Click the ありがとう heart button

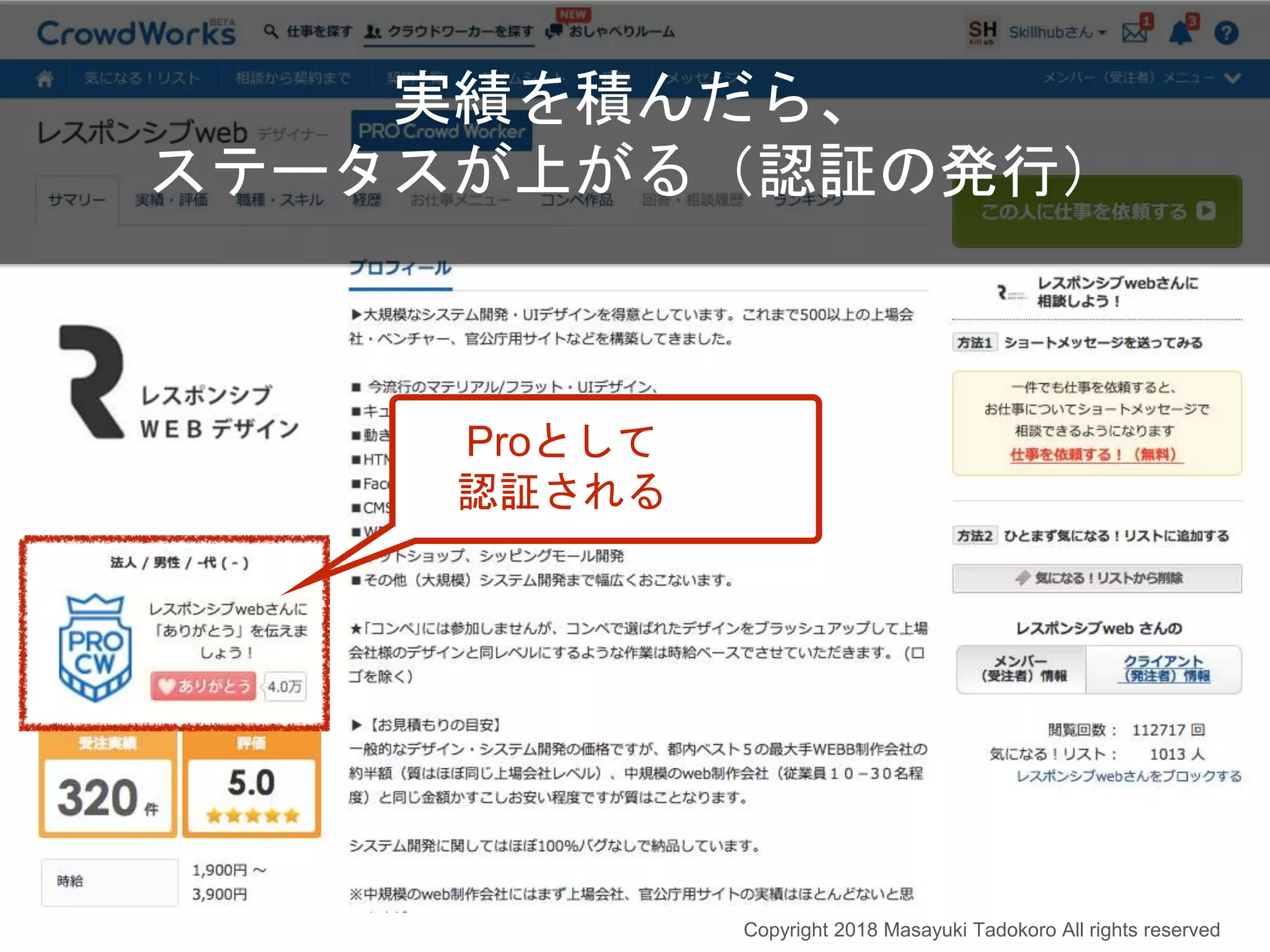tap(203, 685)
